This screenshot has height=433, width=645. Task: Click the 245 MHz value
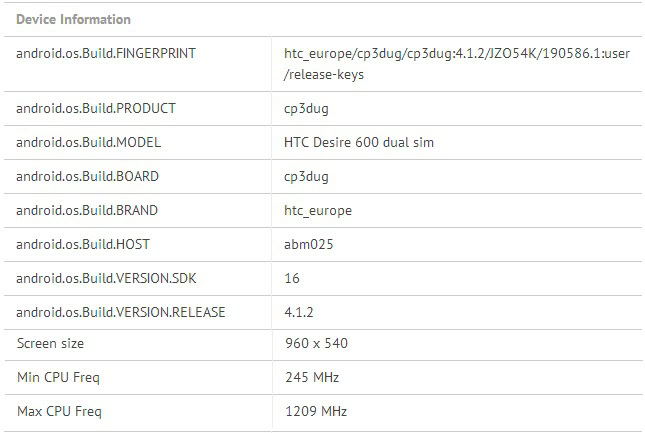click(x=312, y=377)
